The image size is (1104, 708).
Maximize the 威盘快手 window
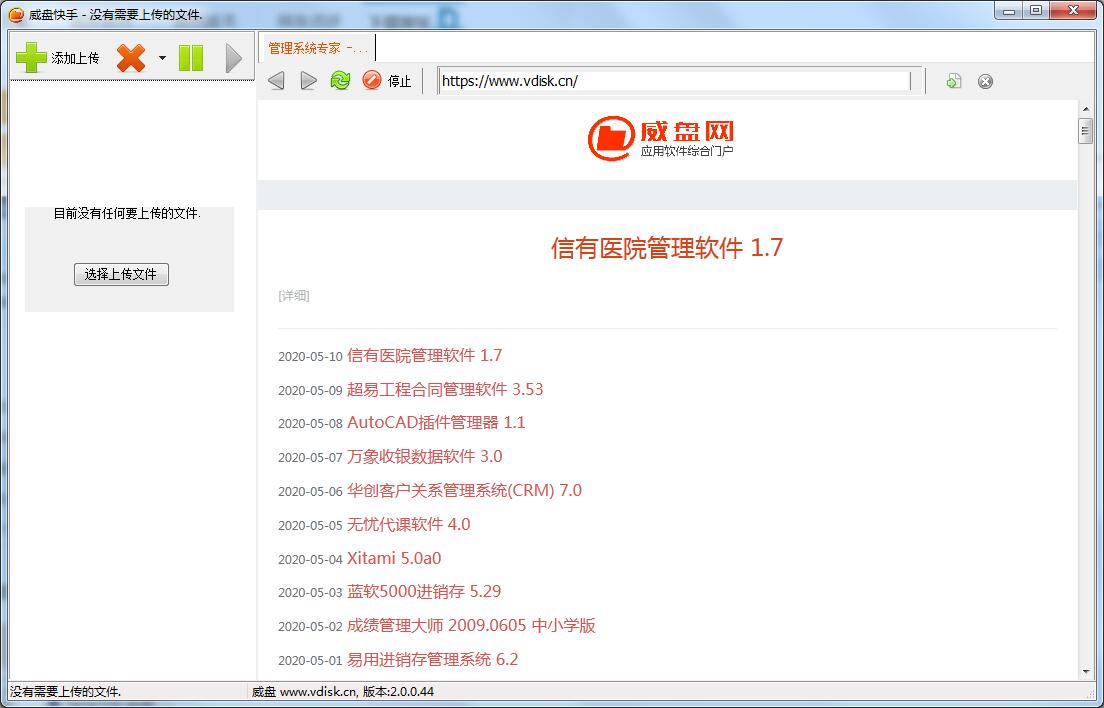click(1036, 11)
